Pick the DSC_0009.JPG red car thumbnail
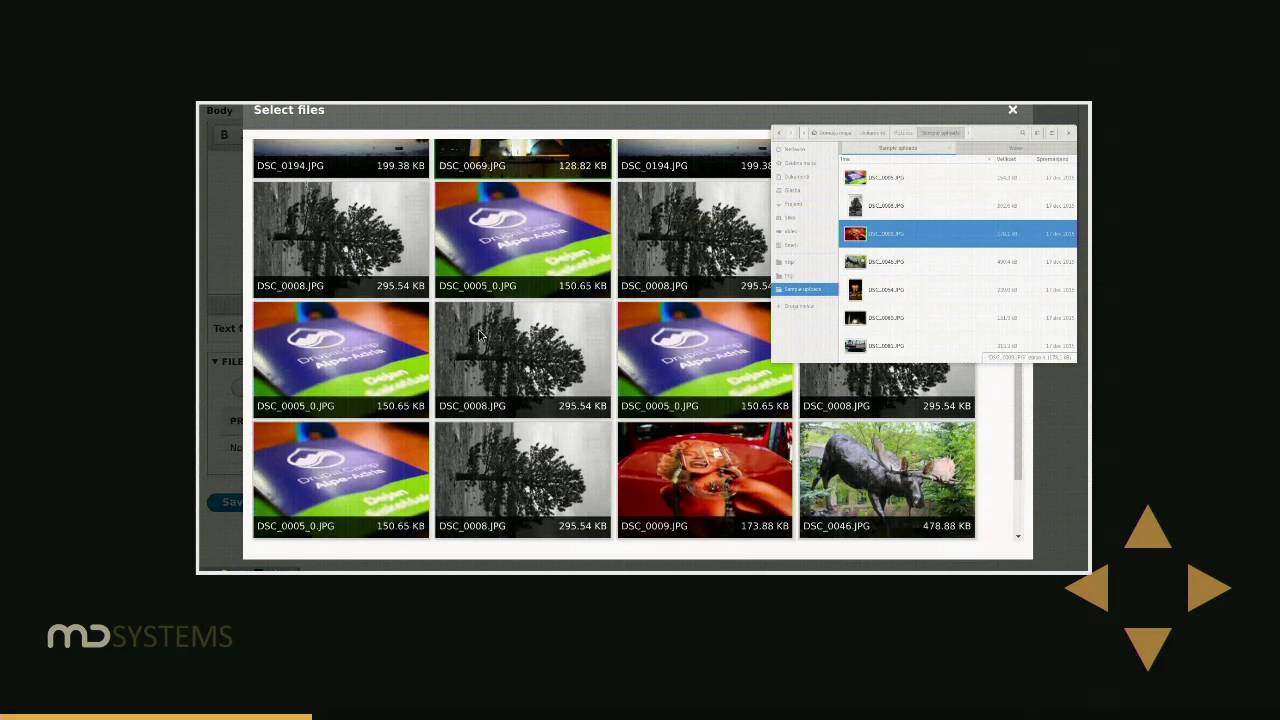 pyautogui.click(x=705, y=480)
